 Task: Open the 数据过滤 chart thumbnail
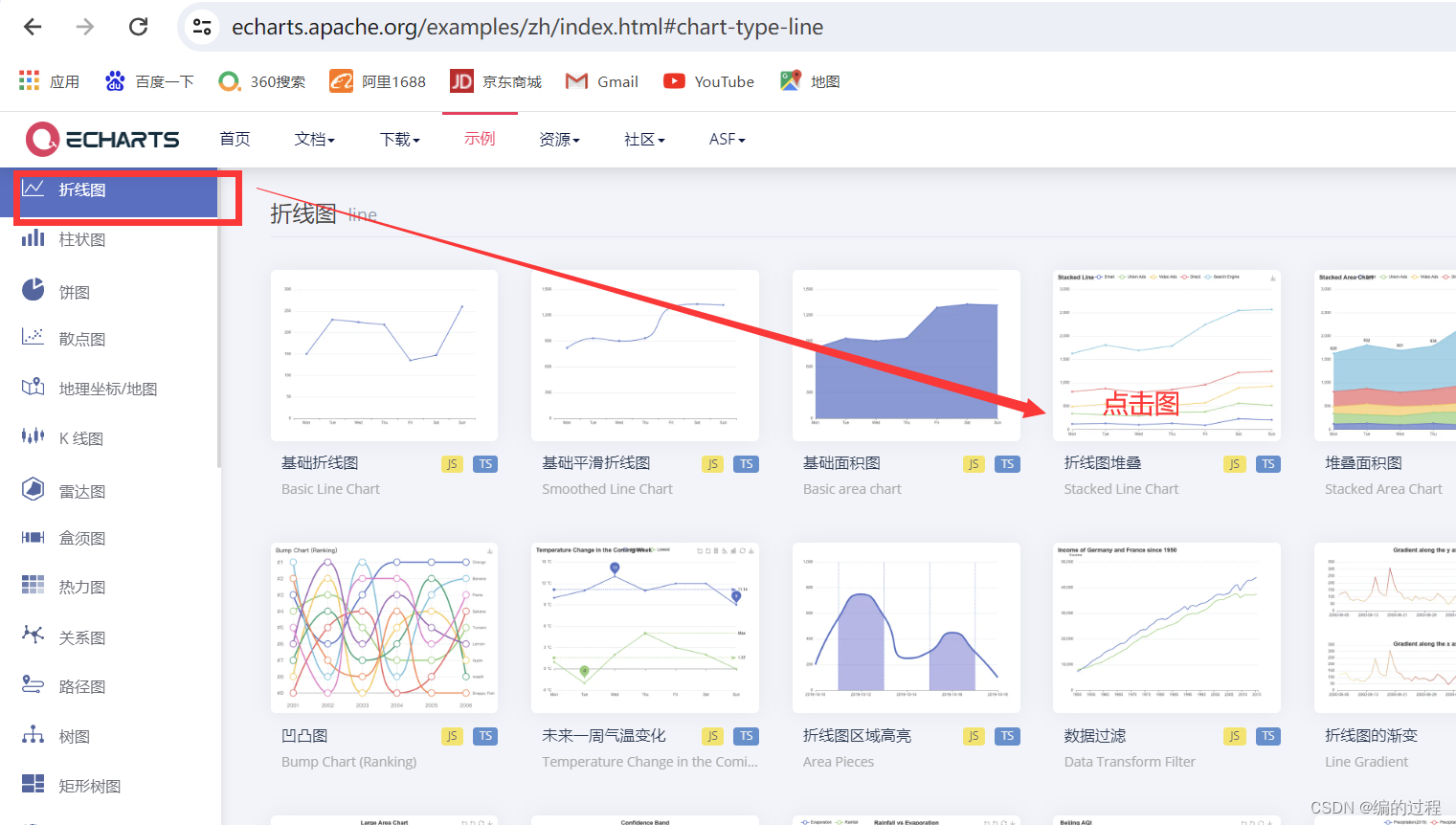coord(1167,628)
